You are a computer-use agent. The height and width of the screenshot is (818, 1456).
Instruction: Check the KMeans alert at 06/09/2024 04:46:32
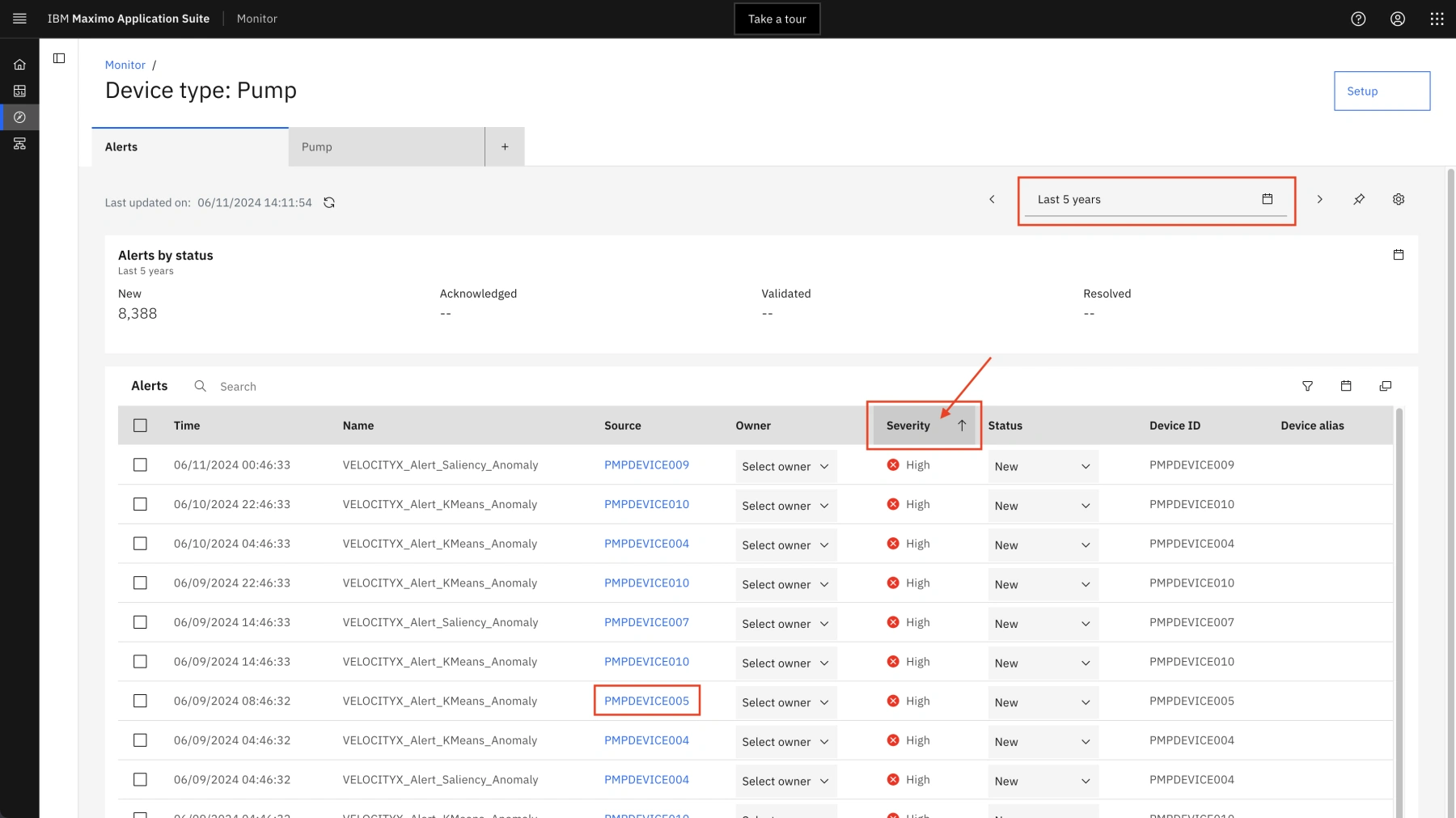(x=140, y=740)
